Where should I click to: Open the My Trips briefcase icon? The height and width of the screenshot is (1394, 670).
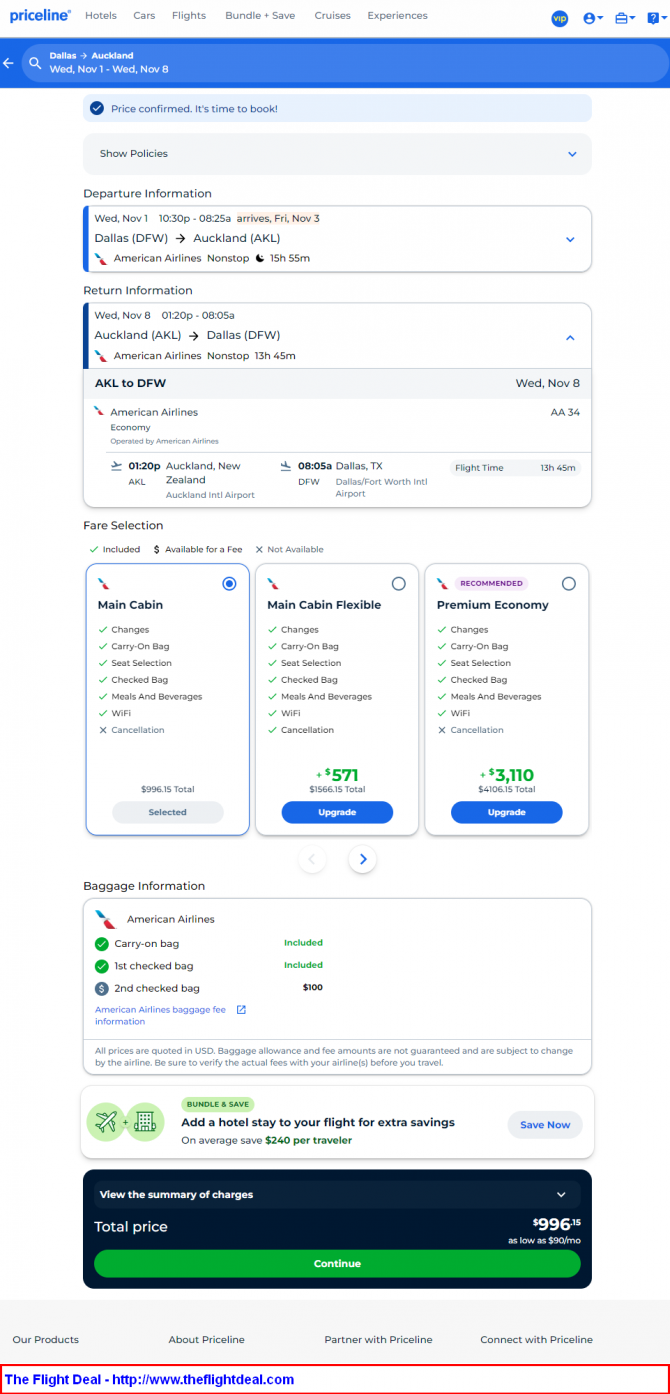(x=625, y=18)
